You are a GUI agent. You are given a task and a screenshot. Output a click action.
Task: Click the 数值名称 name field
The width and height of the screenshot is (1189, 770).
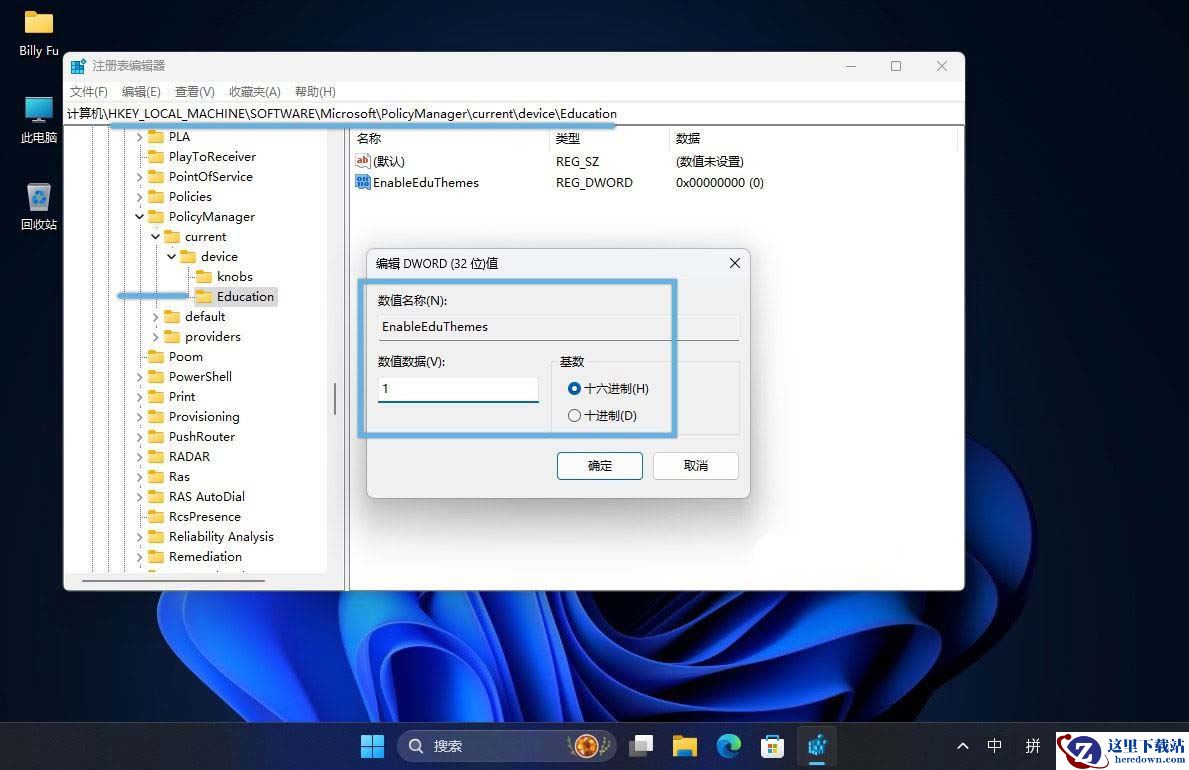(558, 327)
